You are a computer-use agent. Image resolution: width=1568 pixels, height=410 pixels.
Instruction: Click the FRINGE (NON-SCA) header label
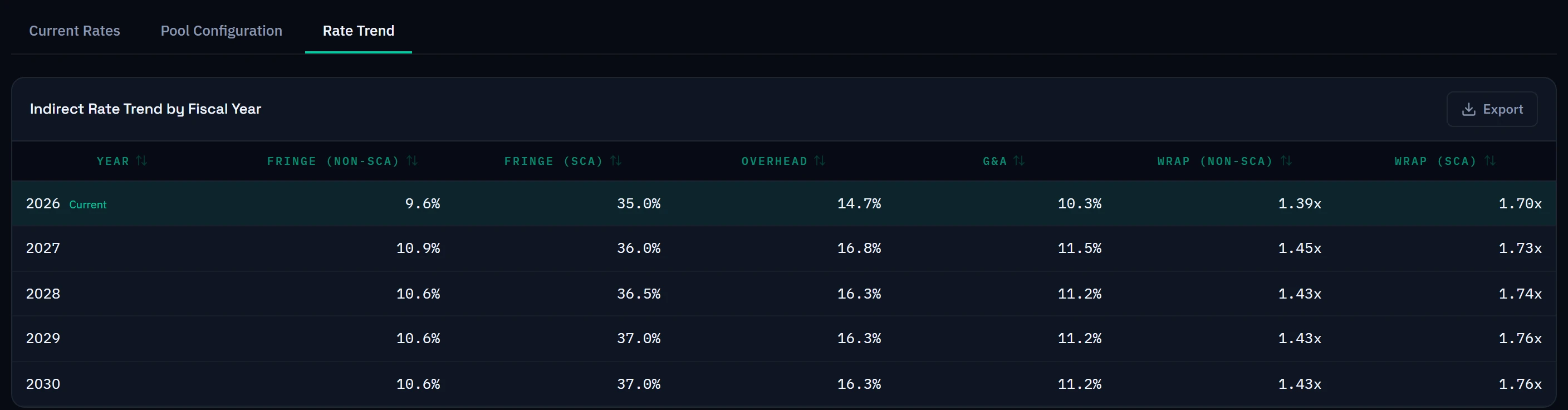point(333,162)
